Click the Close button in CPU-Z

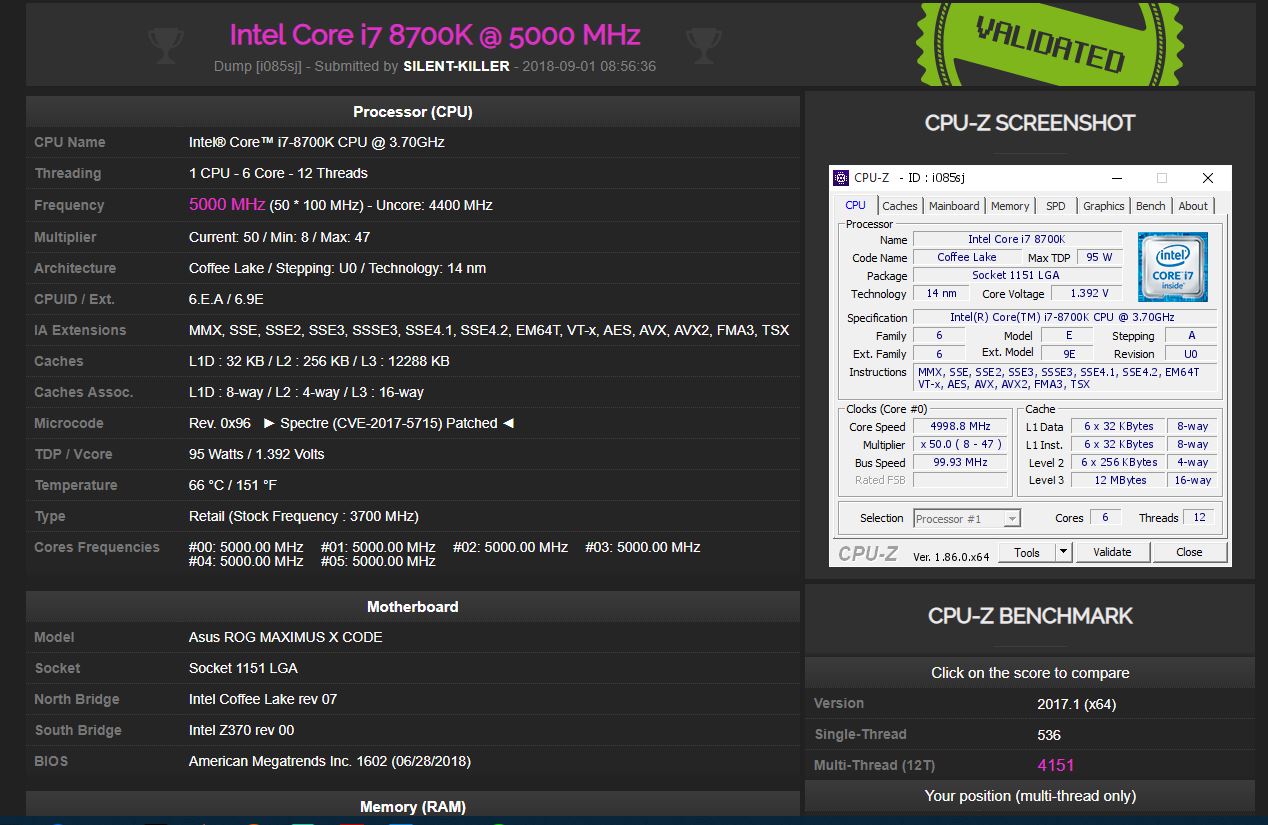pyautogui.click(x=1189, y=552)
